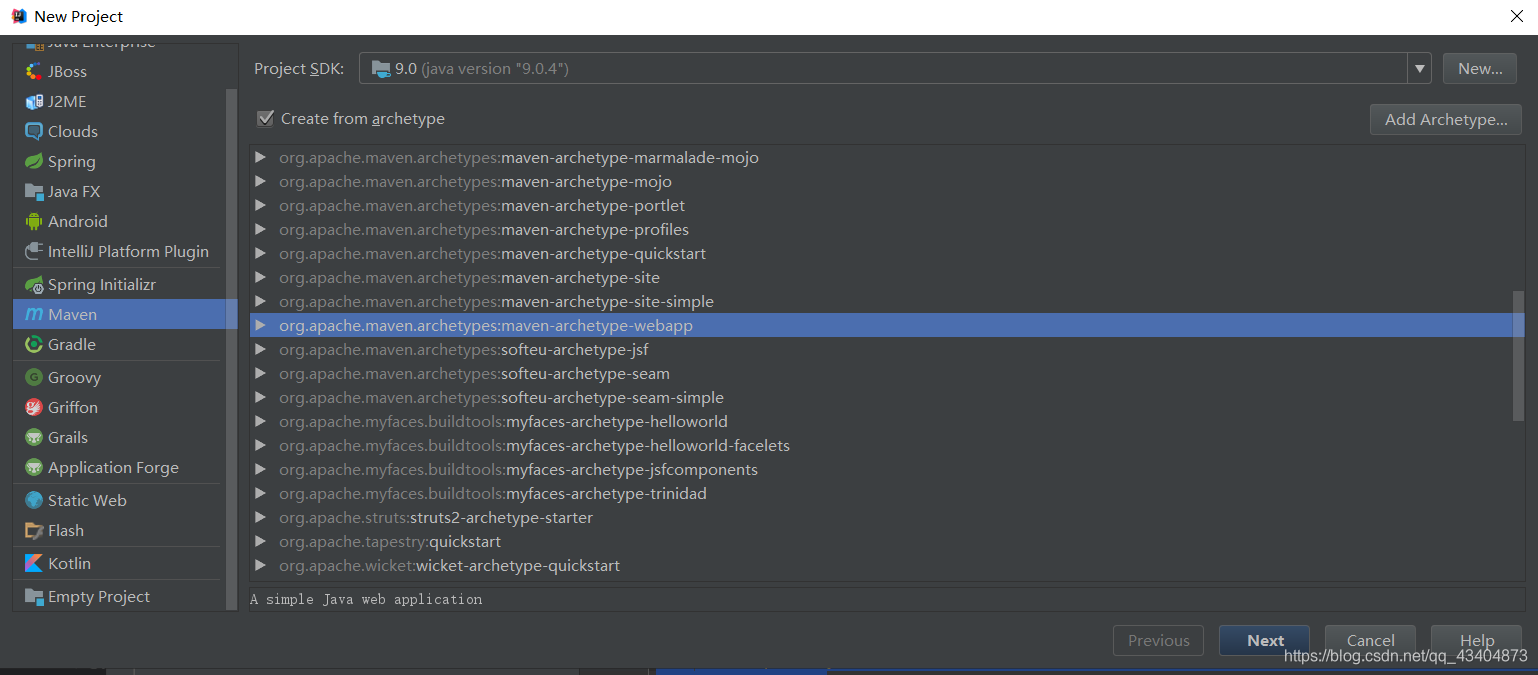Image resolution: width=1538 pixels, height=675 pixels.
Task: Select the Kotlin project type label
Action: pyautogui.click(x=69, y=563)
